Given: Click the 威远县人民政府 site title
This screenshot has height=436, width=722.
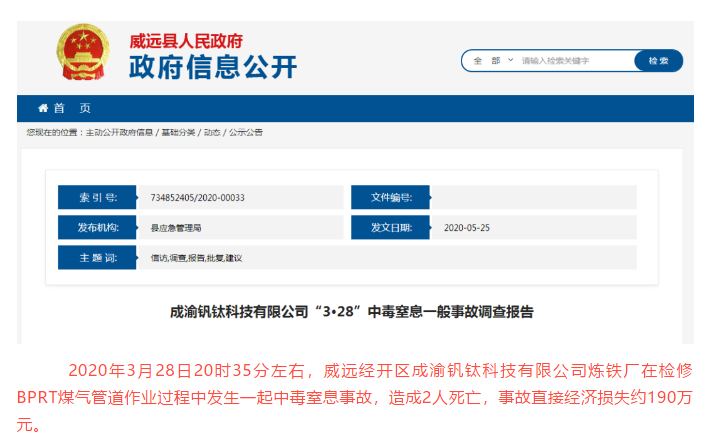Looking at the screenshot, I should pyautogui.click(x=186, y=42).
